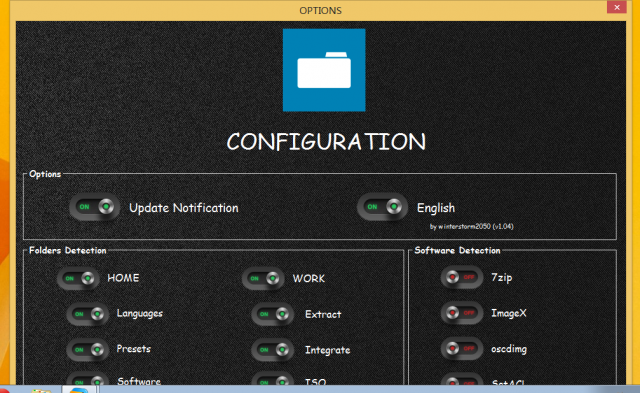Toggle the English language switch
Screen dimensions: 640x393
382,207
